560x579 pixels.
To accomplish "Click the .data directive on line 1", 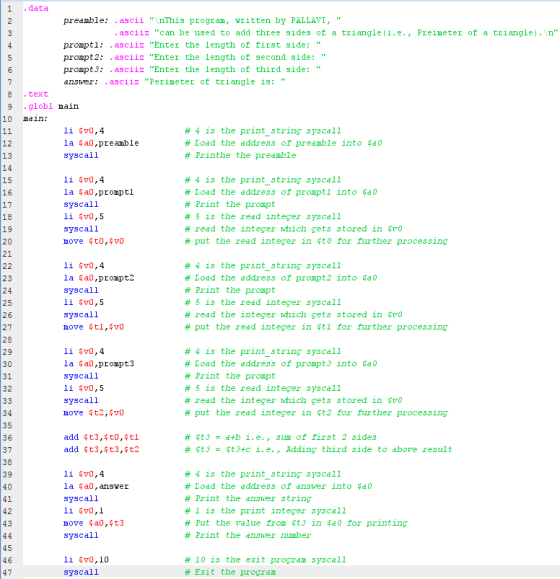I will click(36, 8).
